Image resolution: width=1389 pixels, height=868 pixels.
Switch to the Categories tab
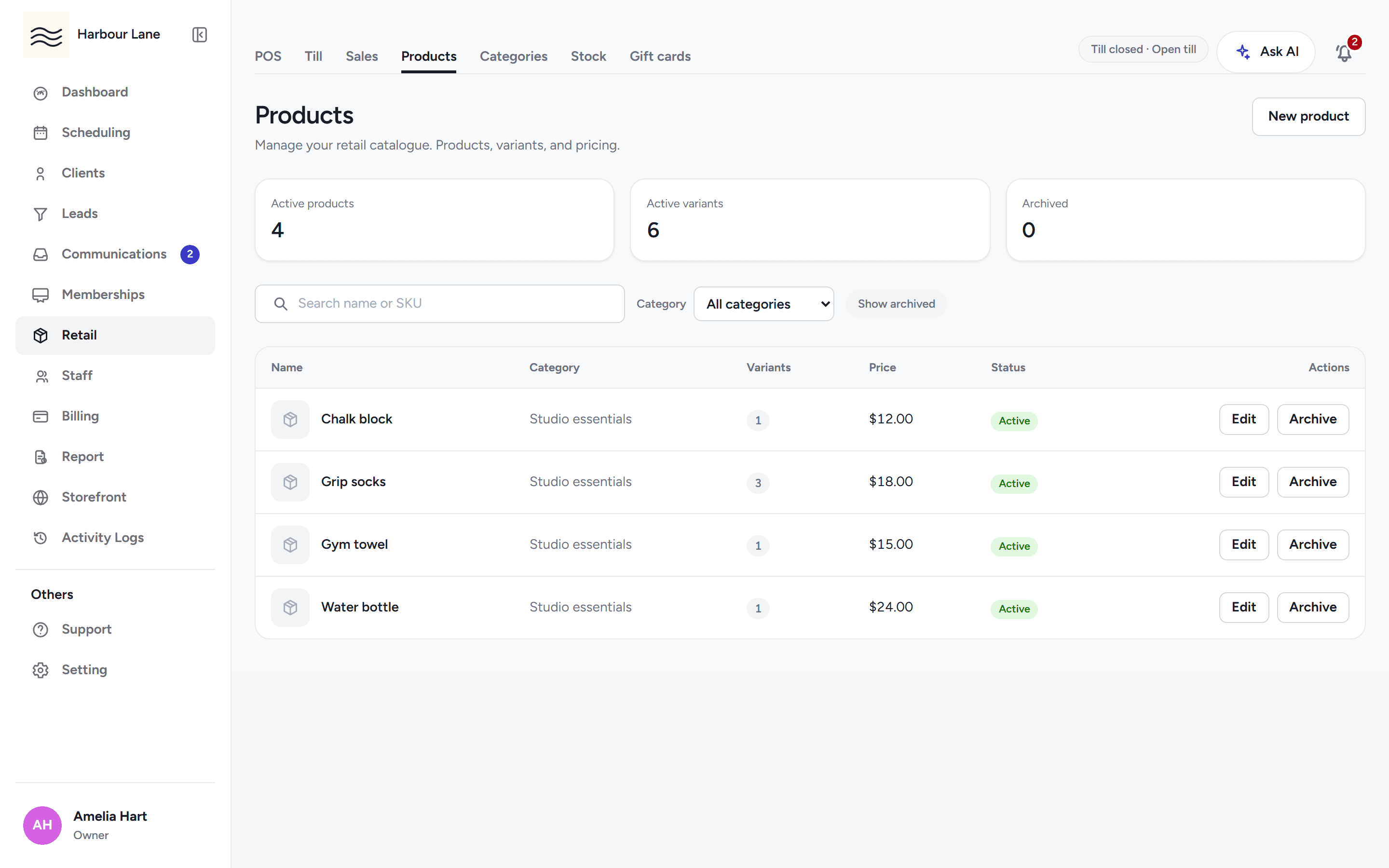[x=513, y=56]
